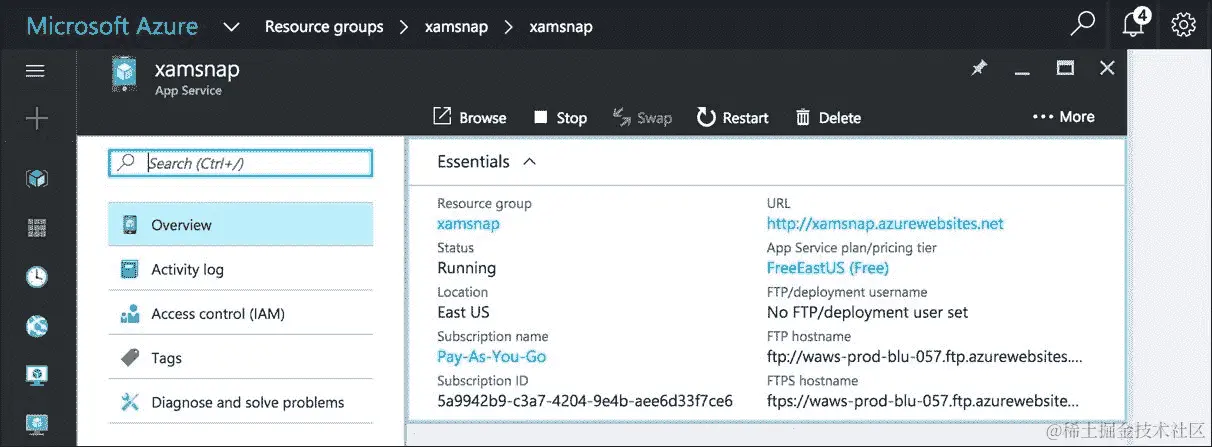This screenshot has width=1212, height=447.
Task: Open http://xamsnap.azurewebsites.net URL
Action: point(885,224)
